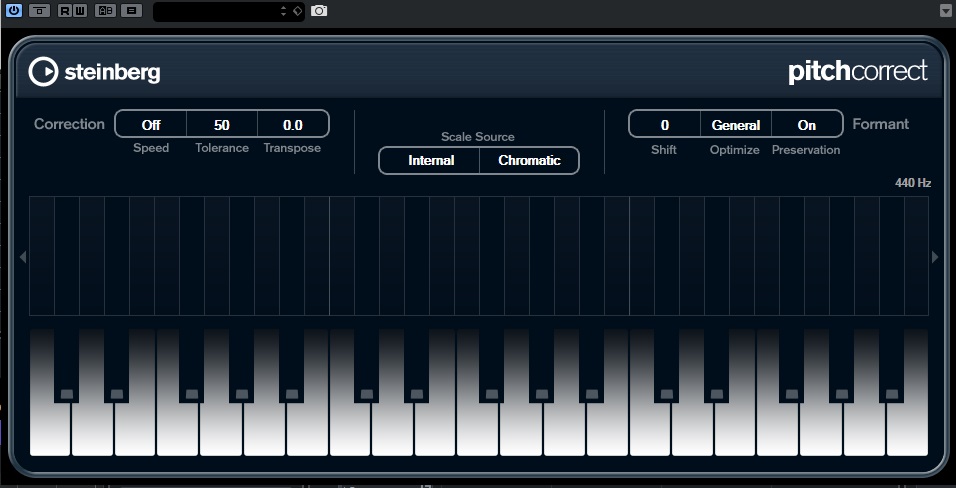Screen dimensions: 956x488
Task: Click the Speed value showing Off
Action: [151, 124]
